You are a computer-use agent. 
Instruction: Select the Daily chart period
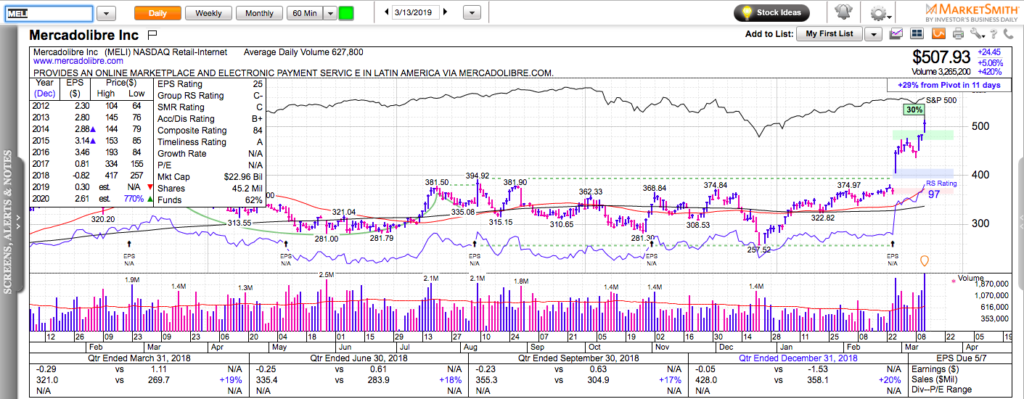157,13
